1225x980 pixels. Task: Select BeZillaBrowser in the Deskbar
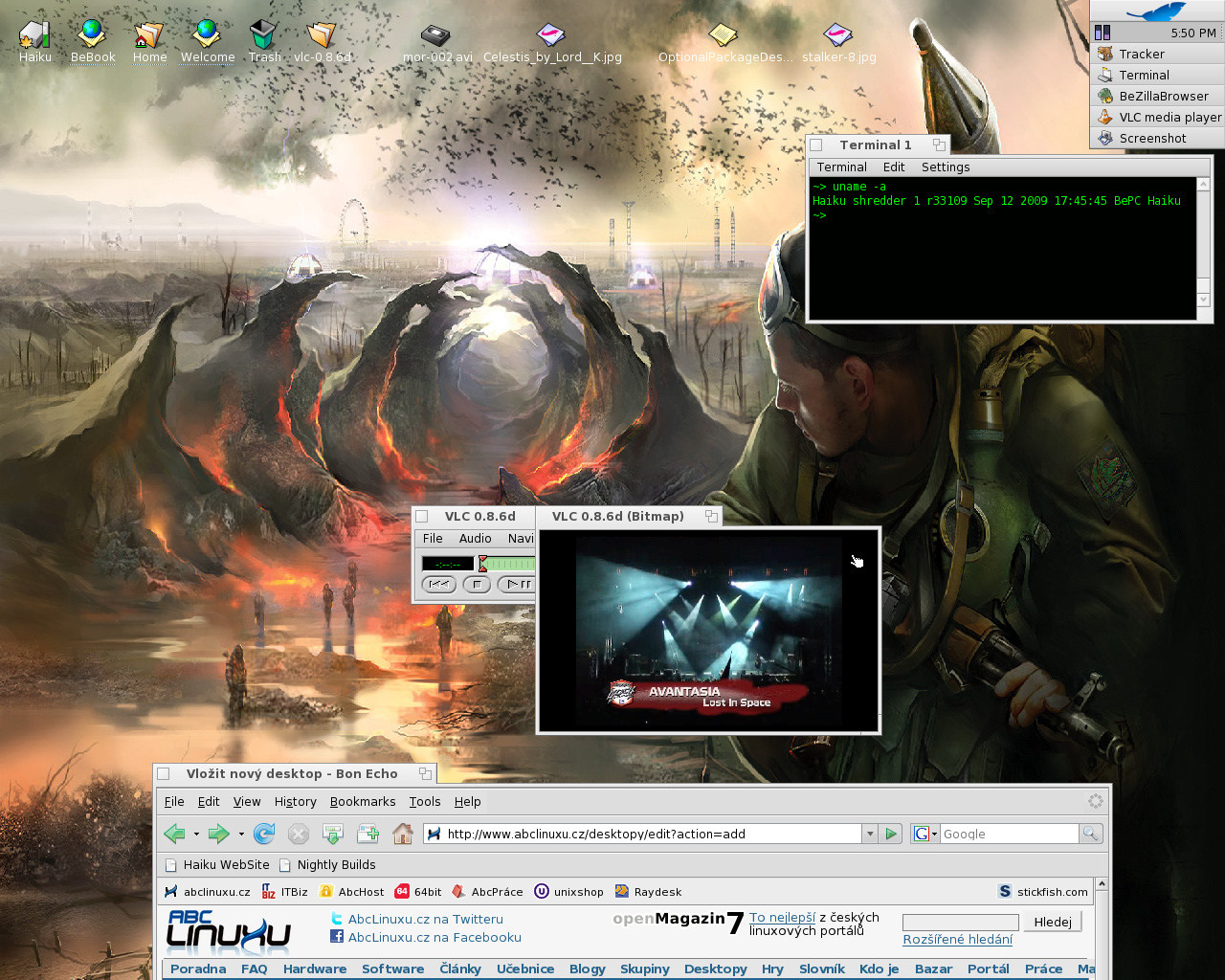coord(1157,96)
